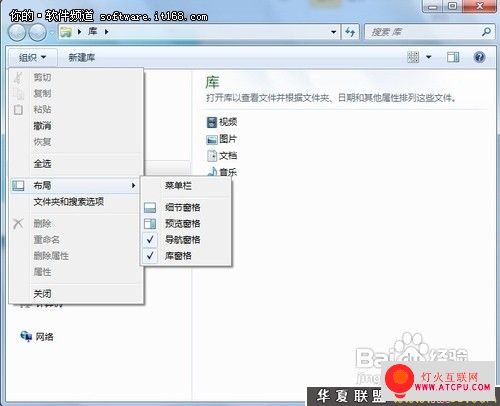Image resolution: width=500 pixels, height=406 pixels.
Task: Open the view options dropdown arrow
Action: [429, 57]
